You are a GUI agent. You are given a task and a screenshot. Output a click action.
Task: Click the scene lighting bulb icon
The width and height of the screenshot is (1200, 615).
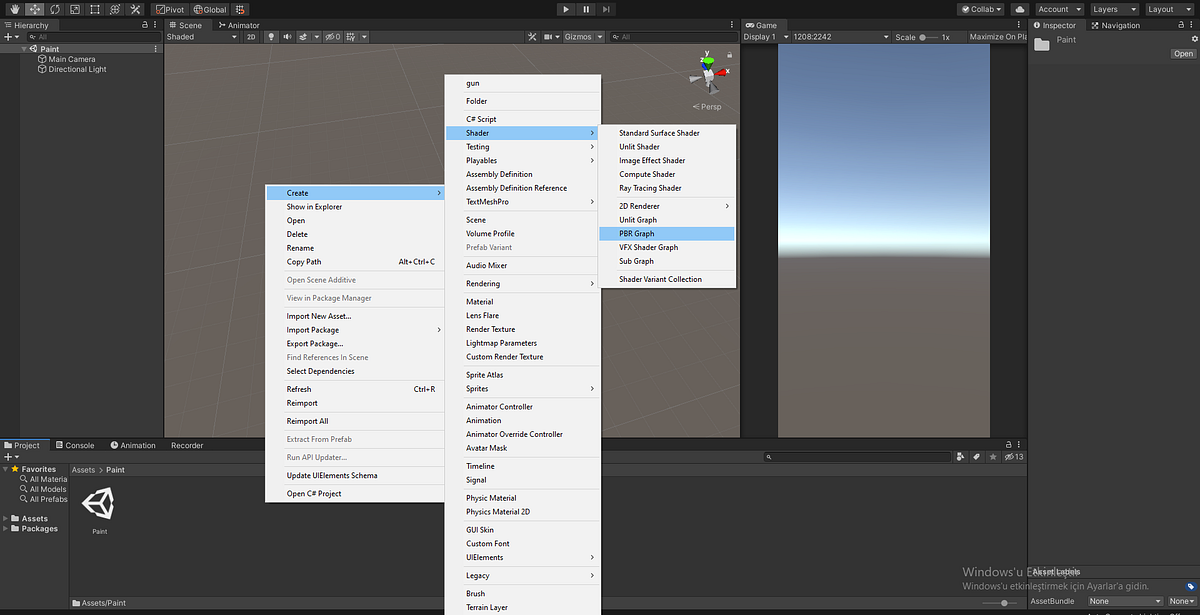tap(270, 36)
